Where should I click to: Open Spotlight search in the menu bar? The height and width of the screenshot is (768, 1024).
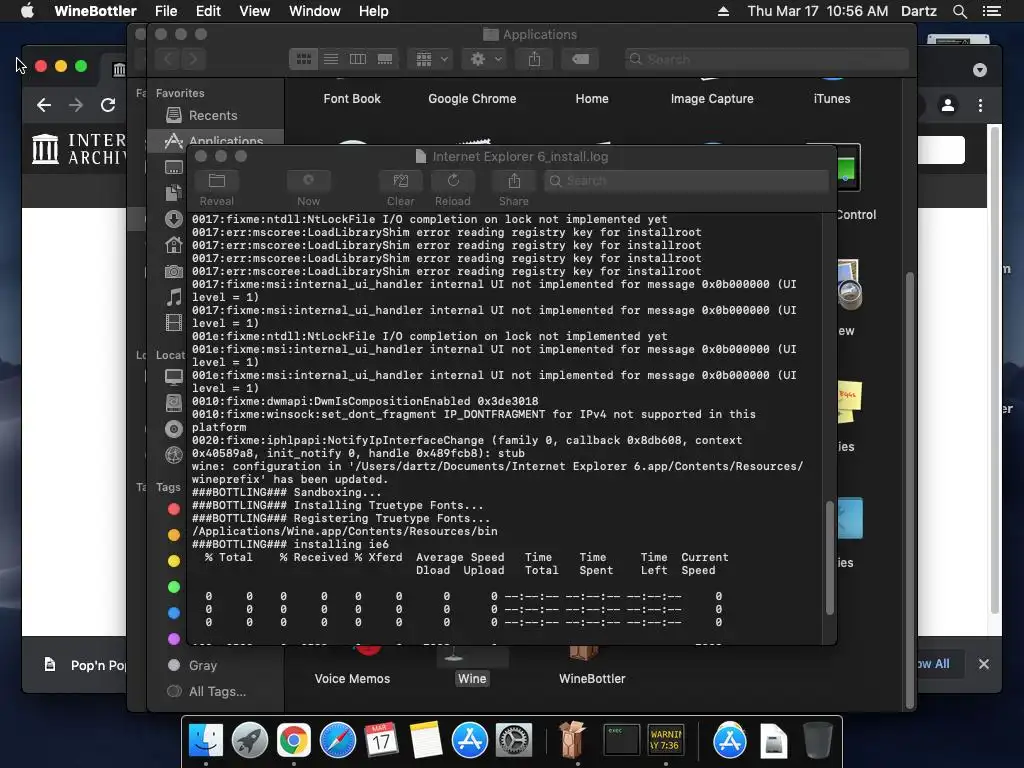(x=959, y=11)
